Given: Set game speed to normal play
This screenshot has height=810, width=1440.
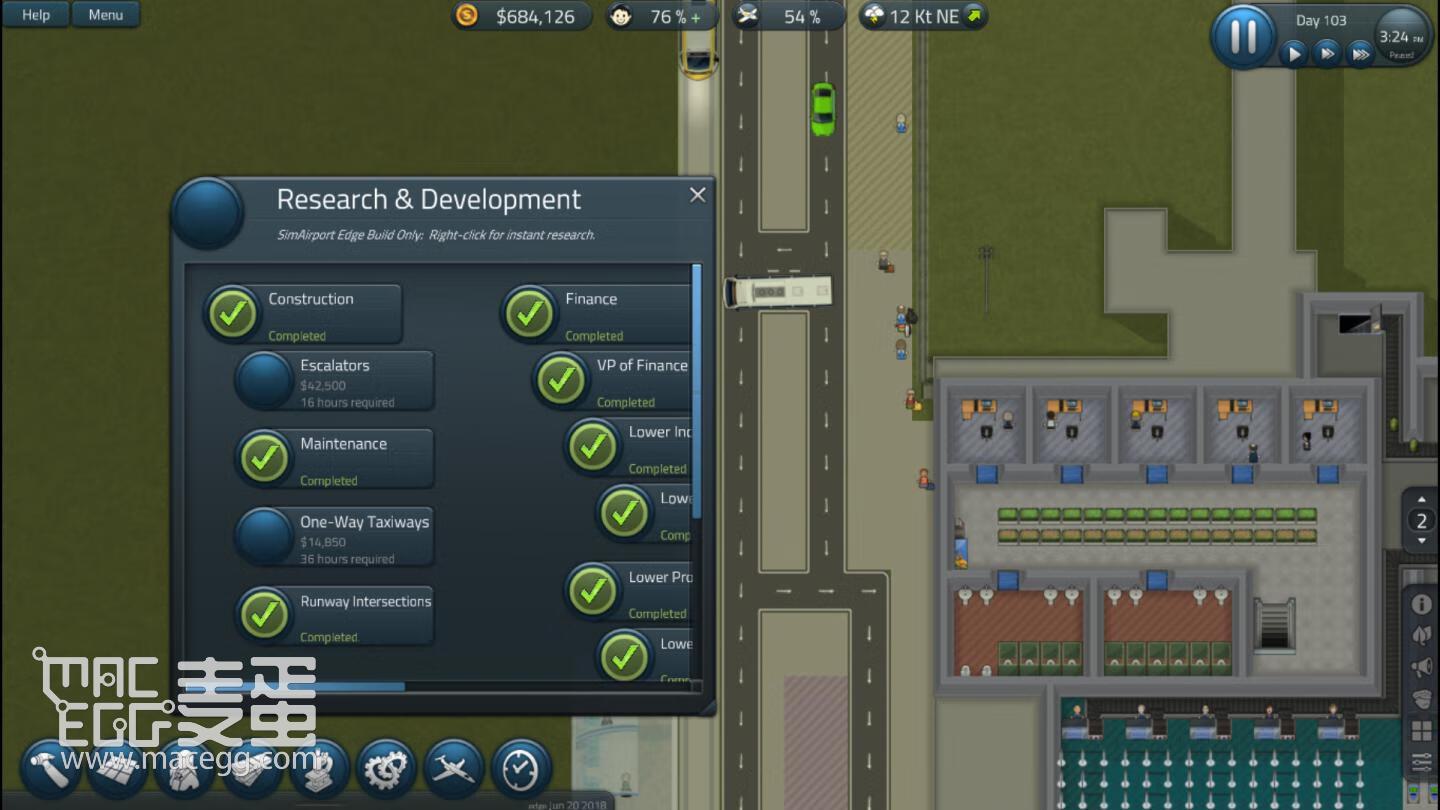Looking at the screenshot, I should pyautogui.click(x=1293, y=53).
